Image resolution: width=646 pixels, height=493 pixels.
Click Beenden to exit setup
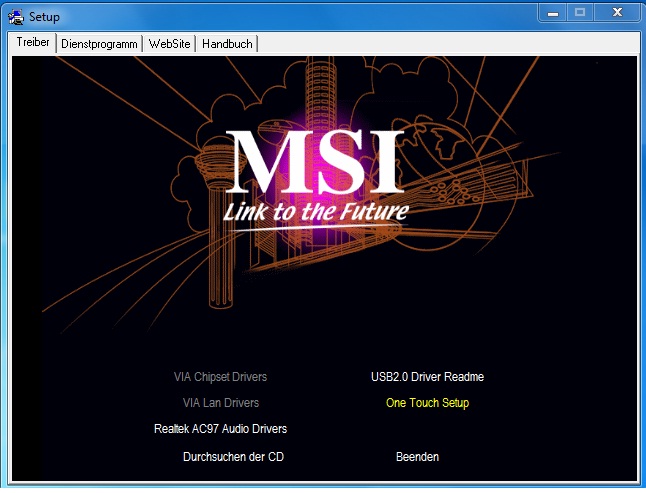point(417,457)
